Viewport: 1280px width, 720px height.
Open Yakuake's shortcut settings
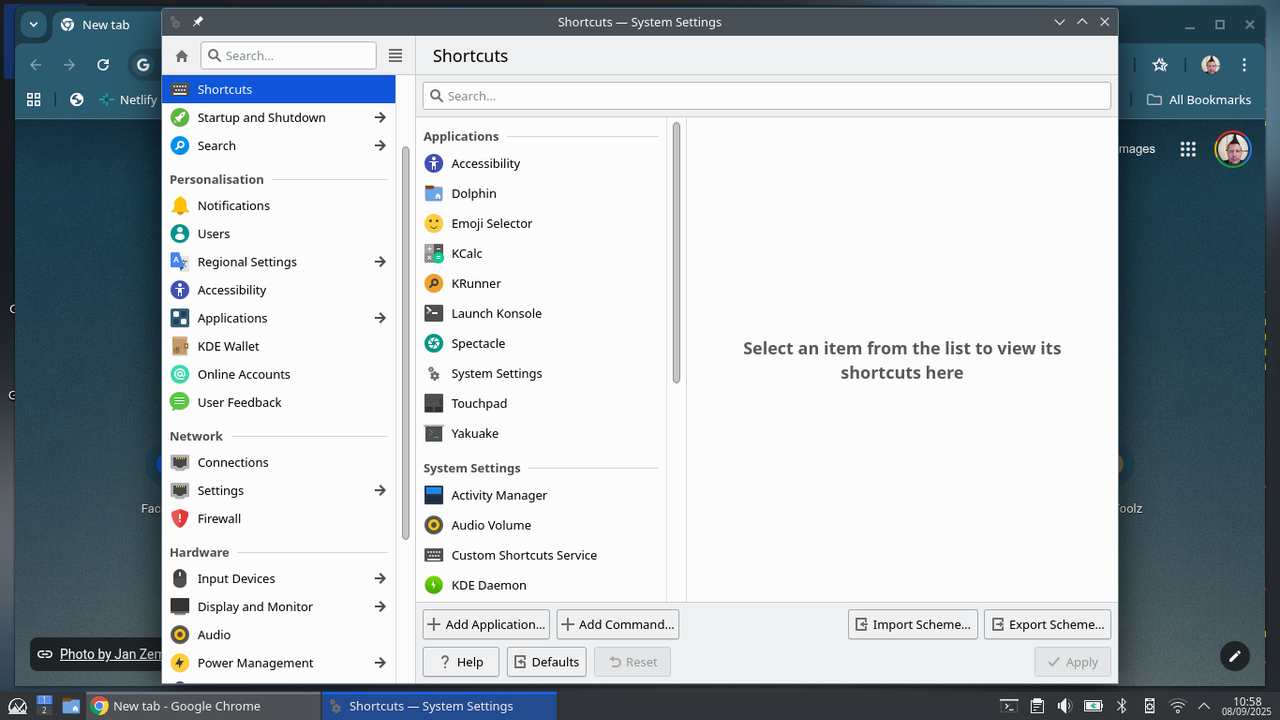[x=474, y=433]
